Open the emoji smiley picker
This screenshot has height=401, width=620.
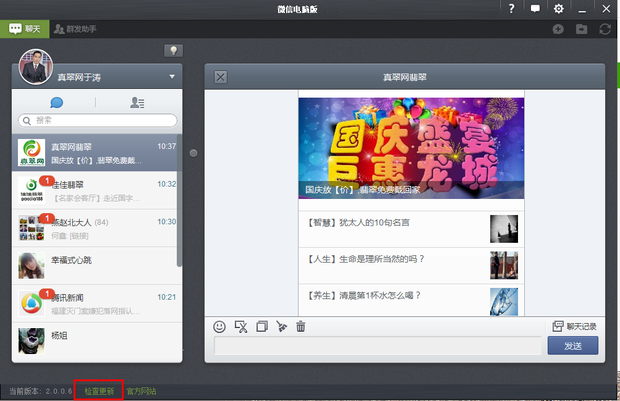click(x=219, y=327)
